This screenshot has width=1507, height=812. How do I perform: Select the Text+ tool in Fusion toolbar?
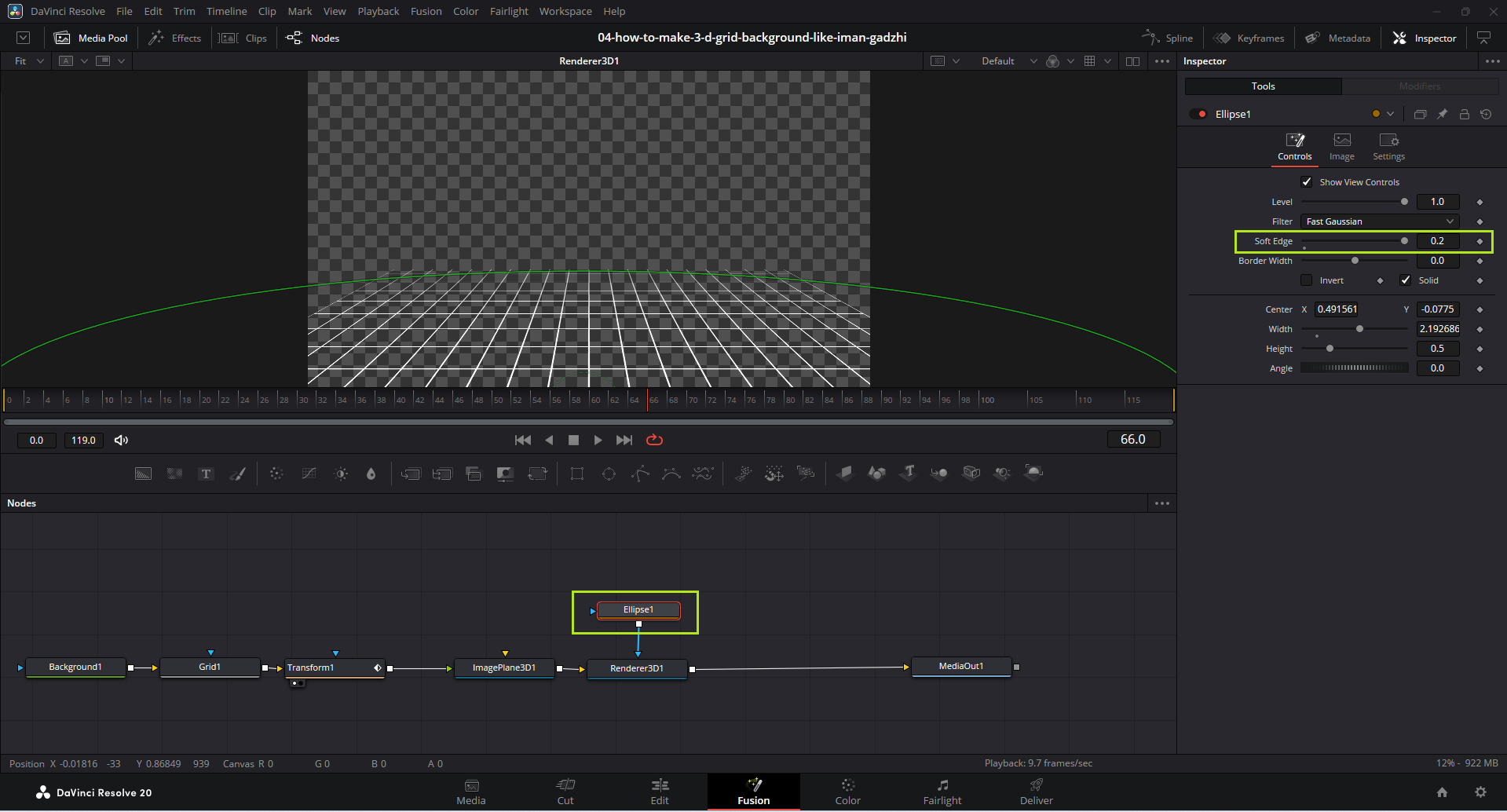pos(206,474)
